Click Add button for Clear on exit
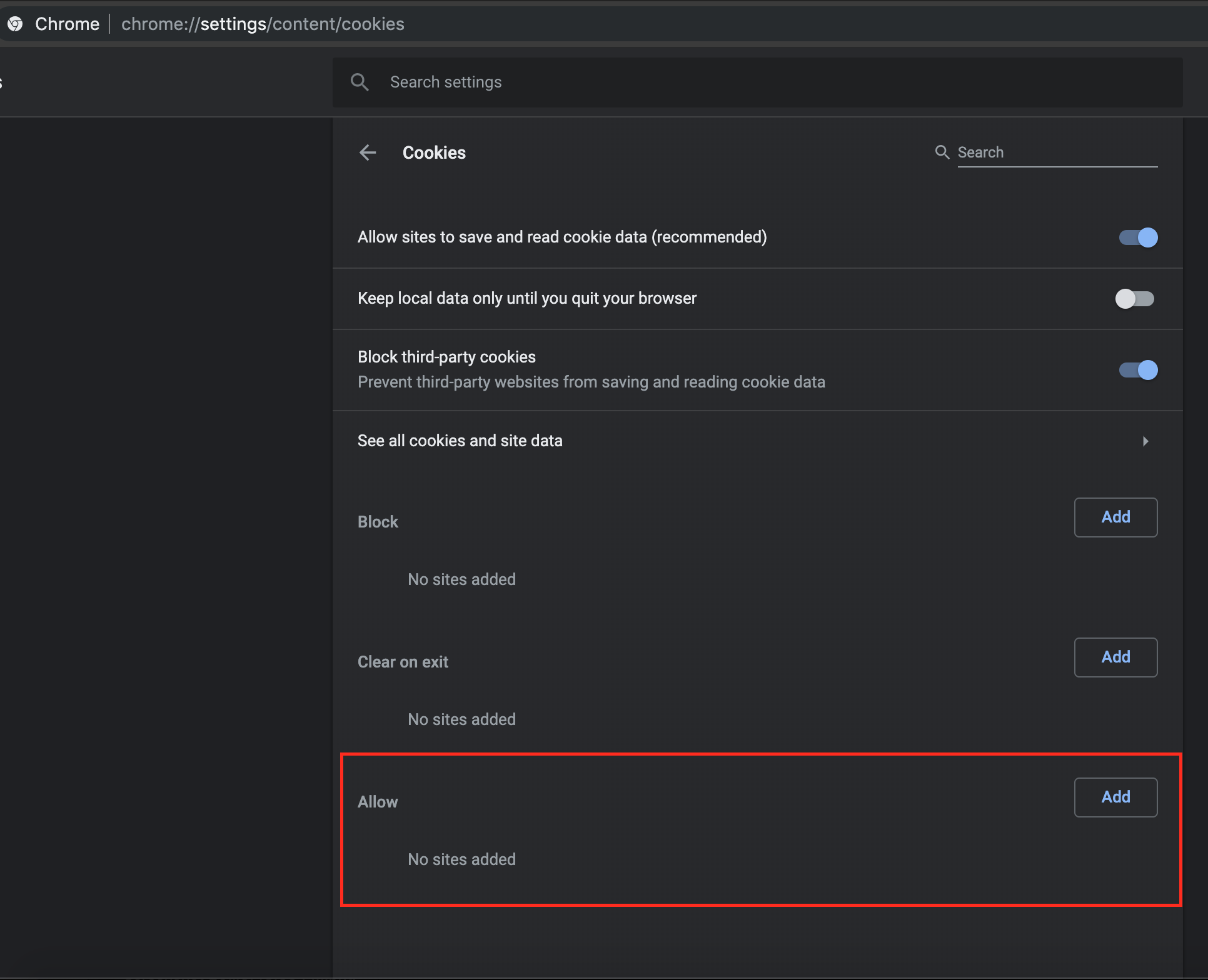1208x980 pixels. coord(1115,657)
